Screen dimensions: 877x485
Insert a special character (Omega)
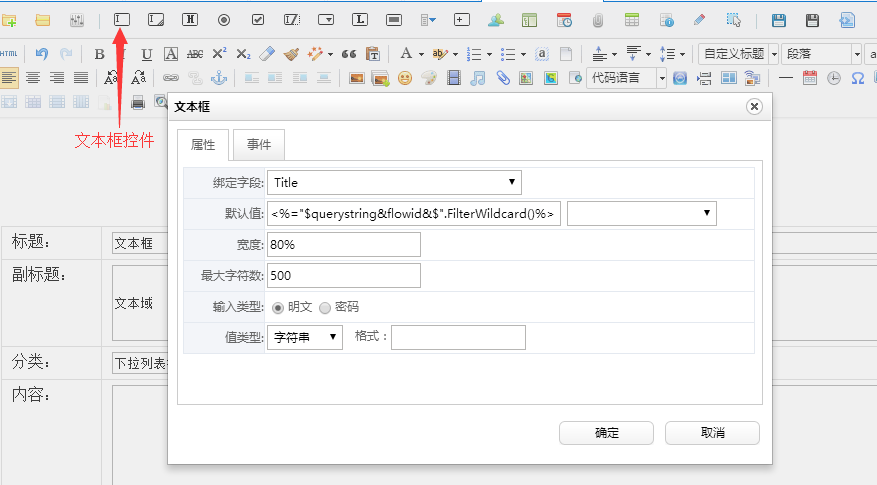[x=858, y=78]
